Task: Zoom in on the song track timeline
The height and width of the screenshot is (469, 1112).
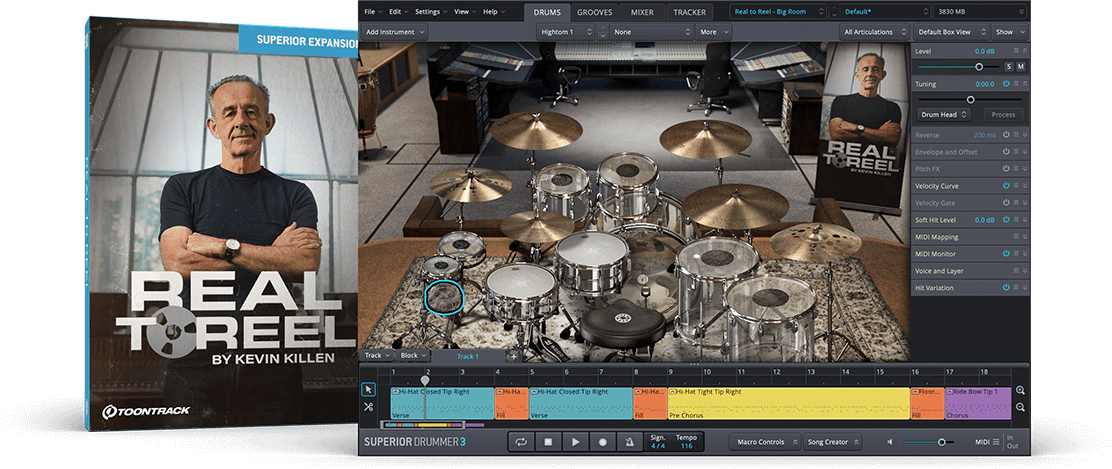Action: [1020, 390]
